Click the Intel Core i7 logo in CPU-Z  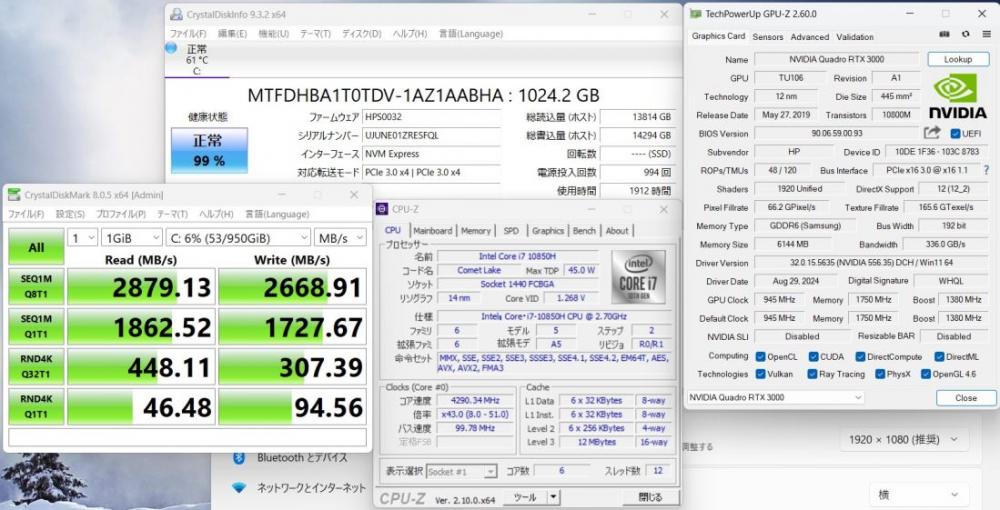pos(638,275)
